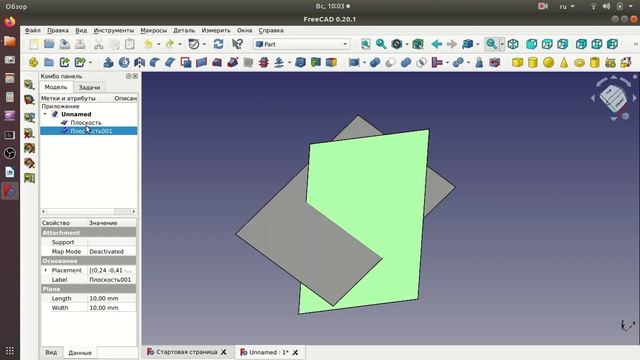This screenshot has width=640, height=360.
Task: Open the Draw Style dropdown arrow
Action: coord(407,44)
